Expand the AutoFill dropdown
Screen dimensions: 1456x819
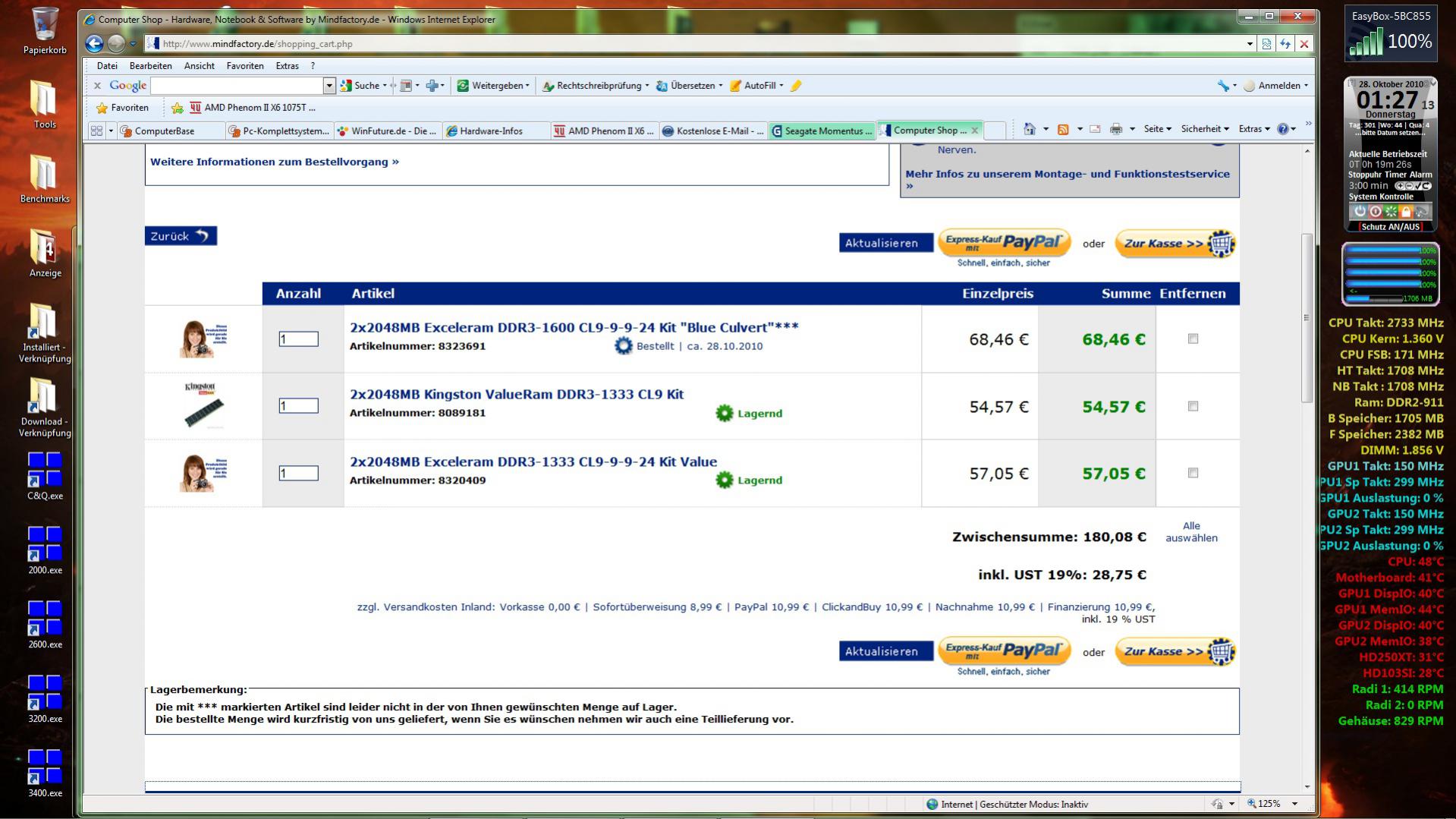pos(781,86)
